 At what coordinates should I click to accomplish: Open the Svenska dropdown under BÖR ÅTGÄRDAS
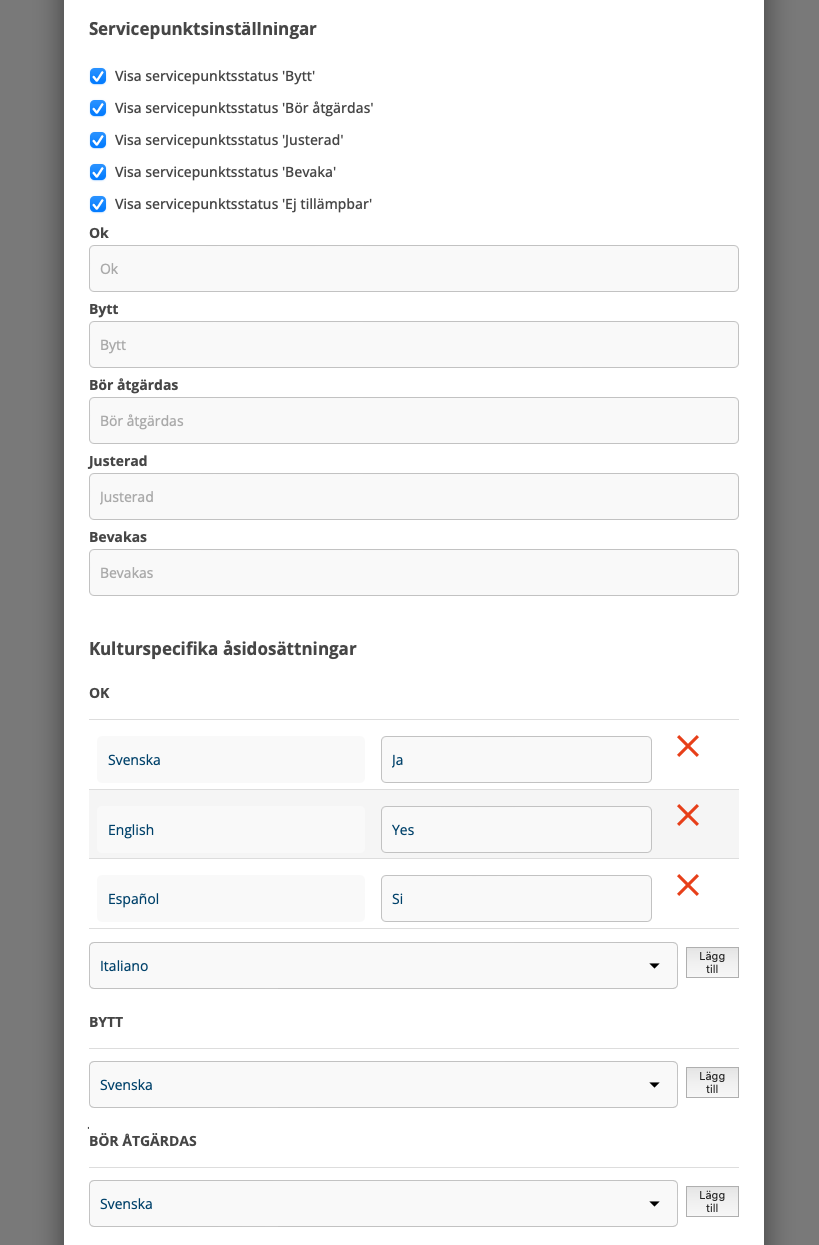point(383,1204)
